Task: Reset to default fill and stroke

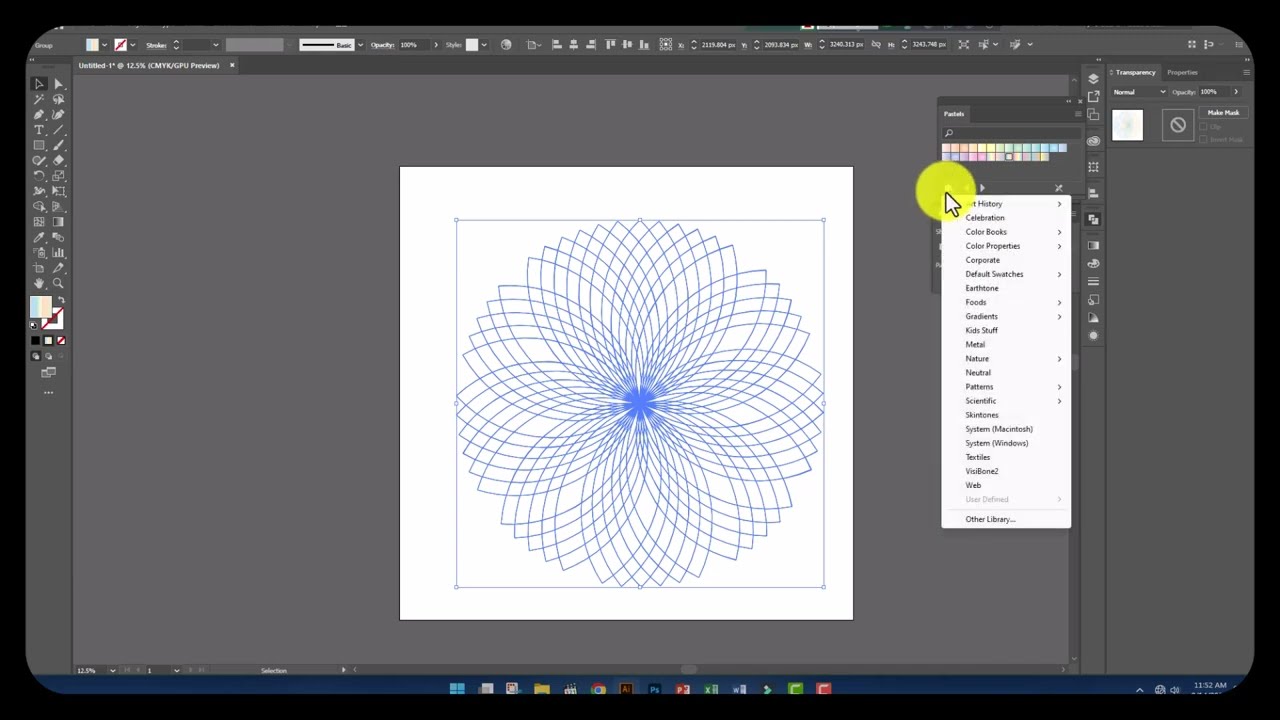Action: (34, 325)
